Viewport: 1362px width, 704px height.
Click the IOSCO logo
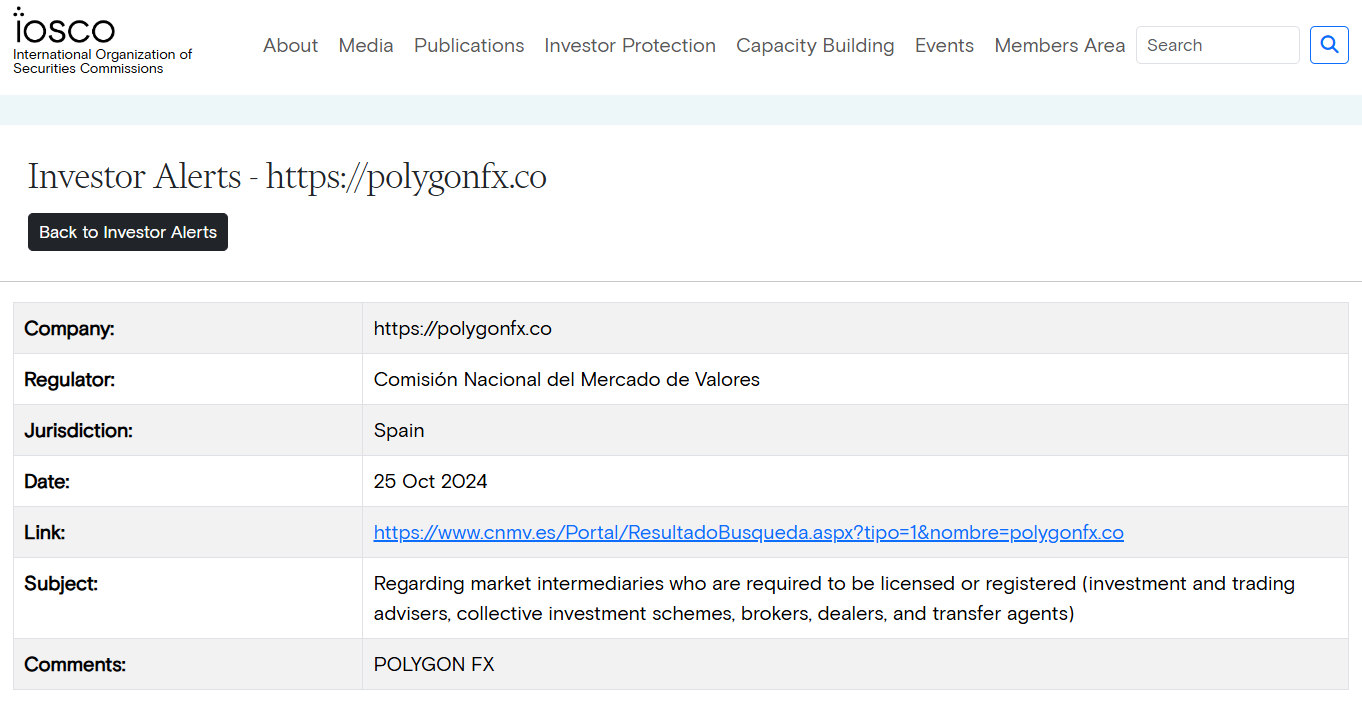click(x=64, y=28)
